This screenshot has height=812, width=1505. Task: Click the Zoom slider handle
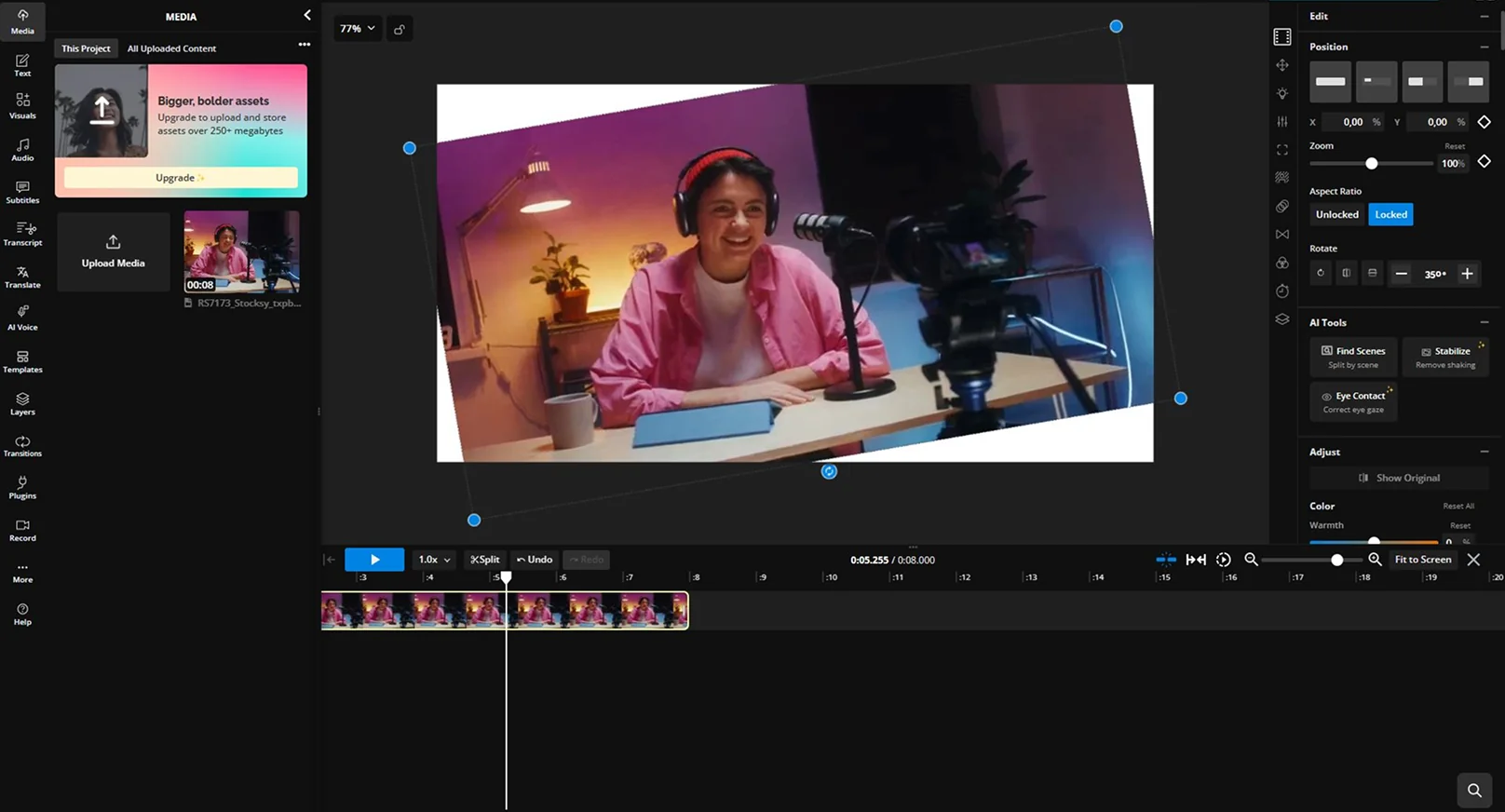(x=1371, y=164)
